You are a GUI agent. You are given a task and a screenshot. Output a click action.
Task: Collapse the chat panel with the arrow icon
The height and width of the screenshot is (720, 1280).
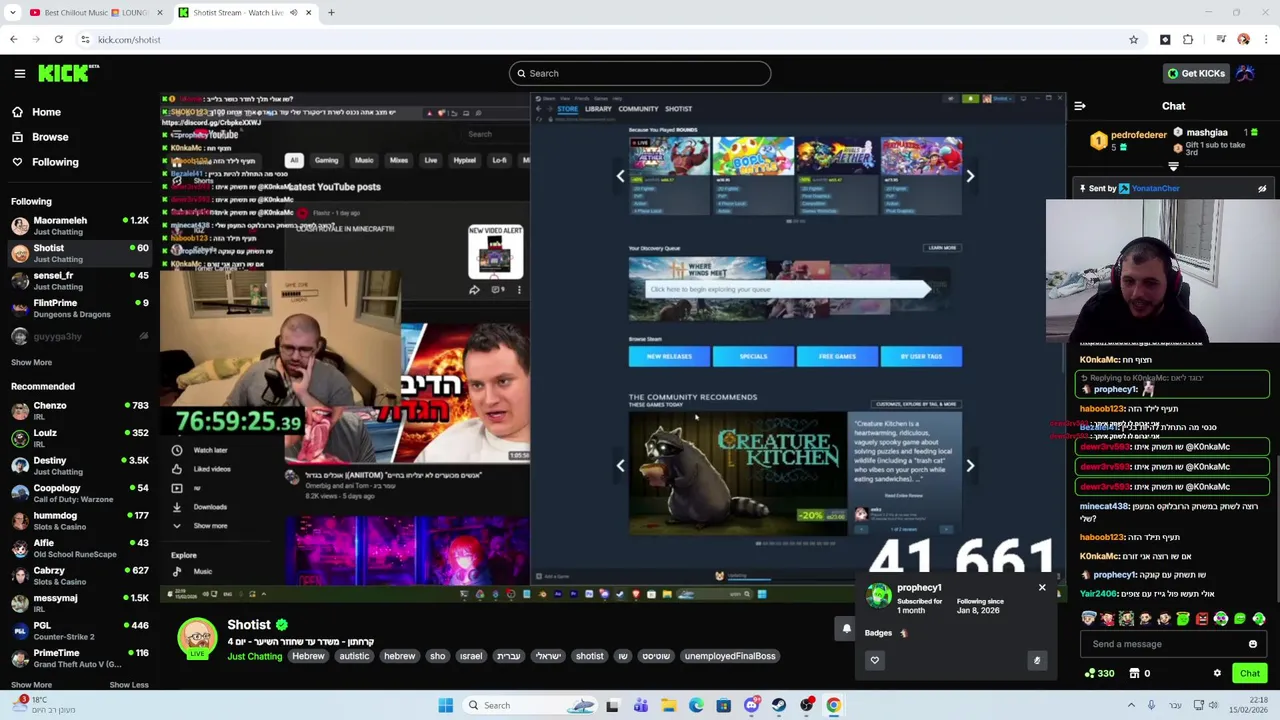pos(1080,106)
